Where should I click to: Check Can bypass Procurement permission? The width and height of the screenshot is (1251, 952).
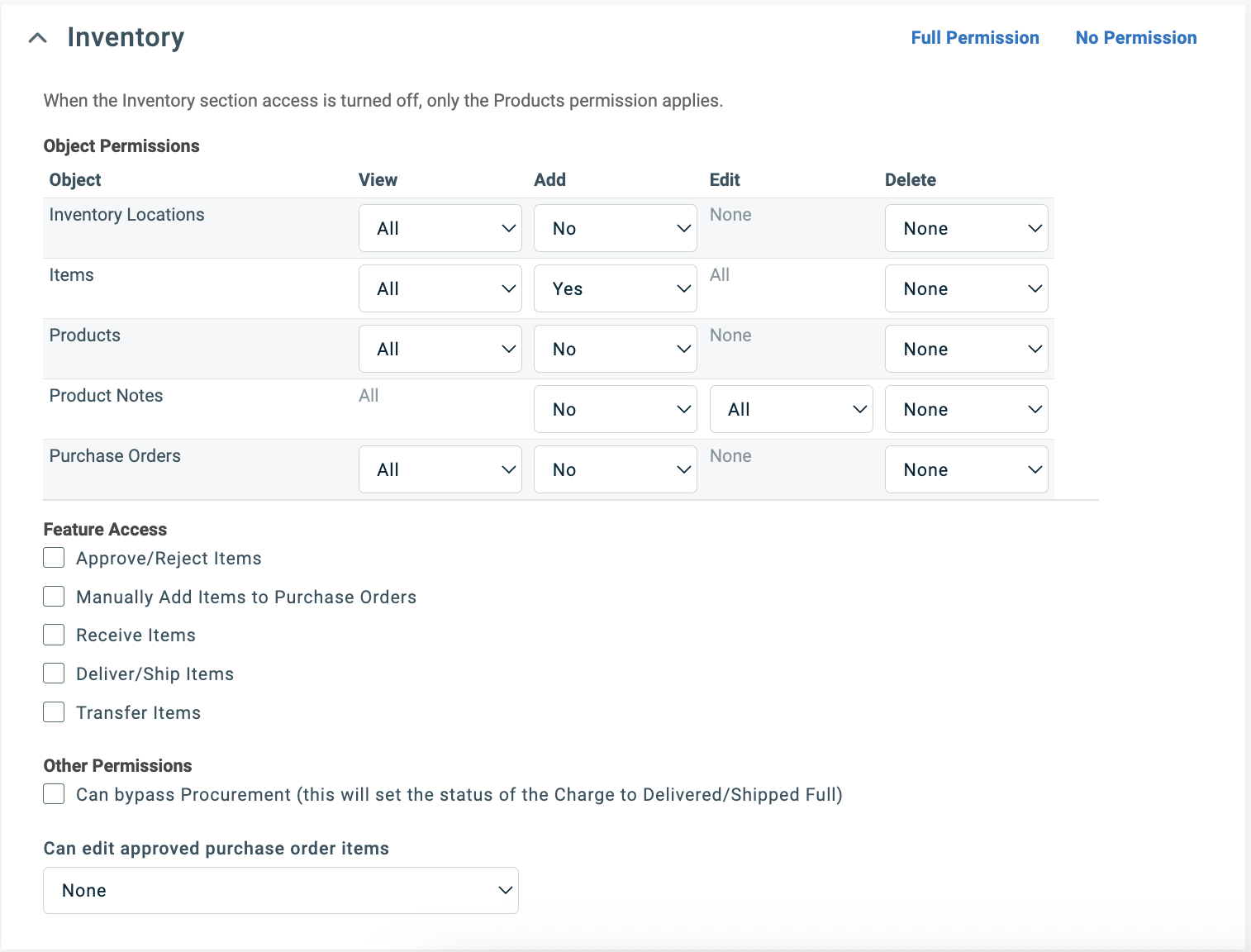coord(53,793)
